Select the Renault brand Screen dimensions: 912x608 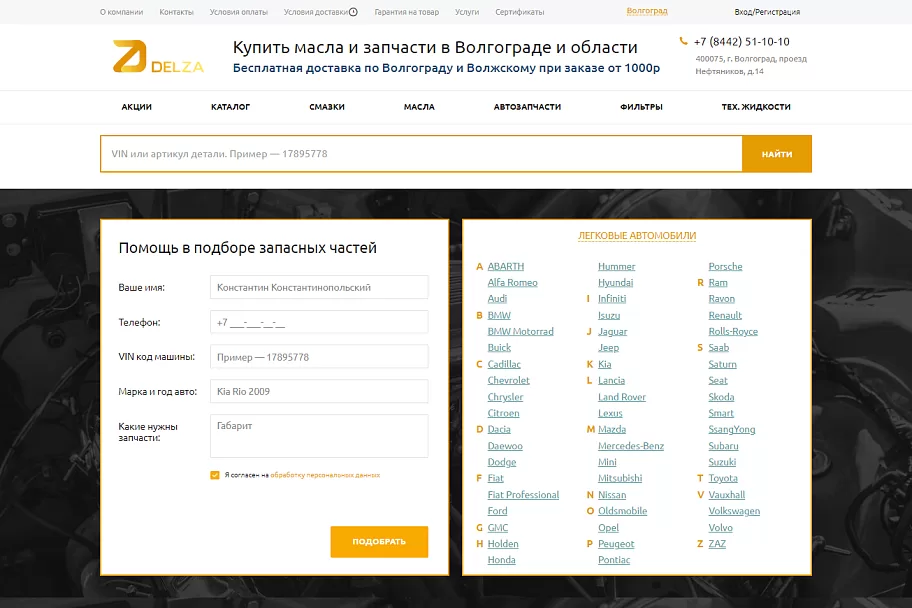(725, 315)
